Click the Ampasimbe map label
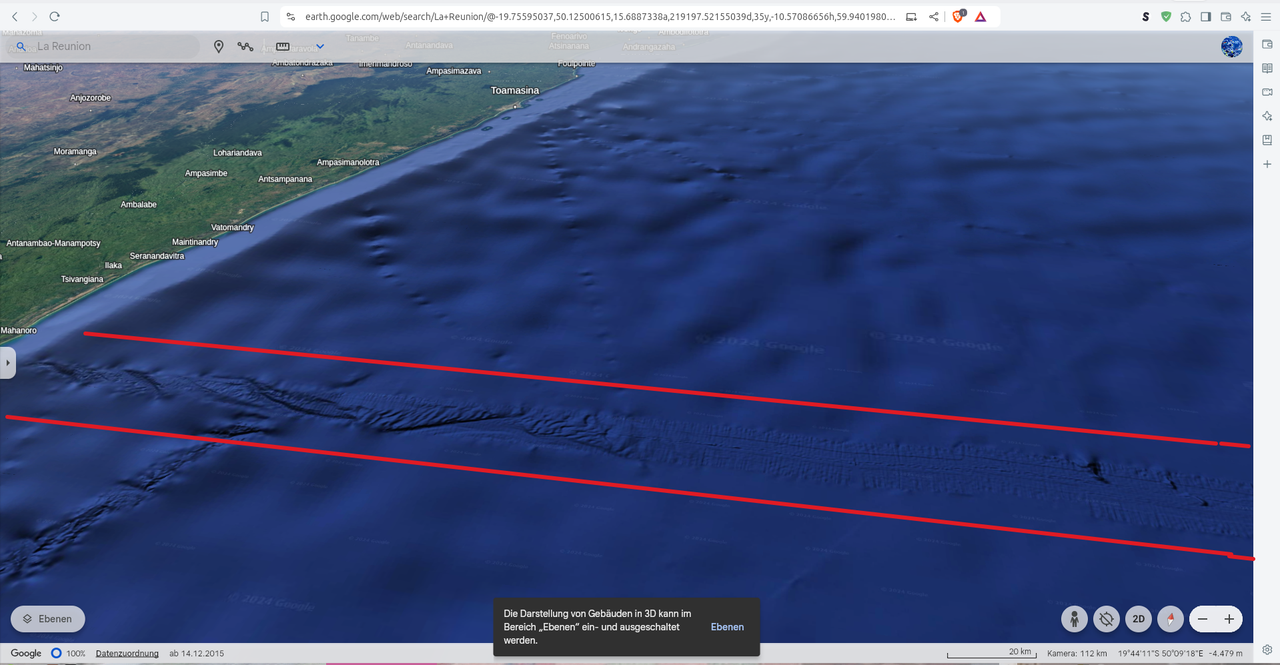1280x665 pixels. (x=206, y=173)
